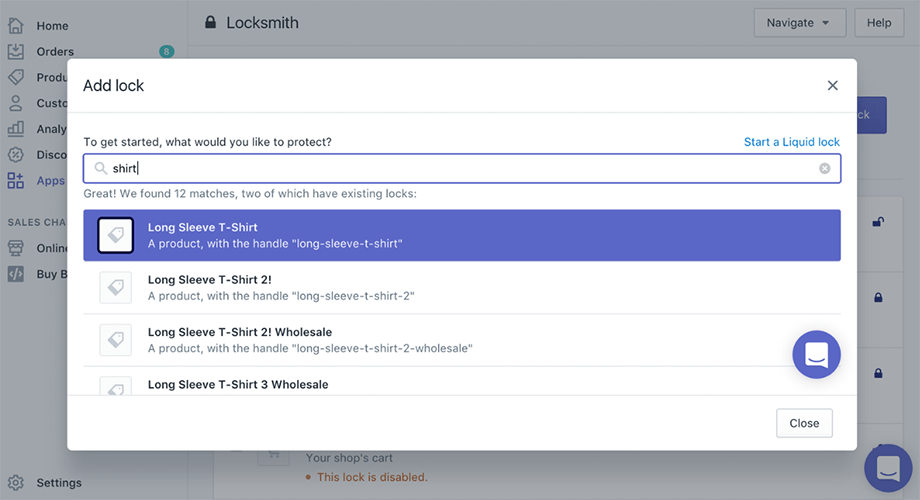Open the chat bubble inside the dialog
Viewport: 920px width, 500px height.
(x=816, y=354)
